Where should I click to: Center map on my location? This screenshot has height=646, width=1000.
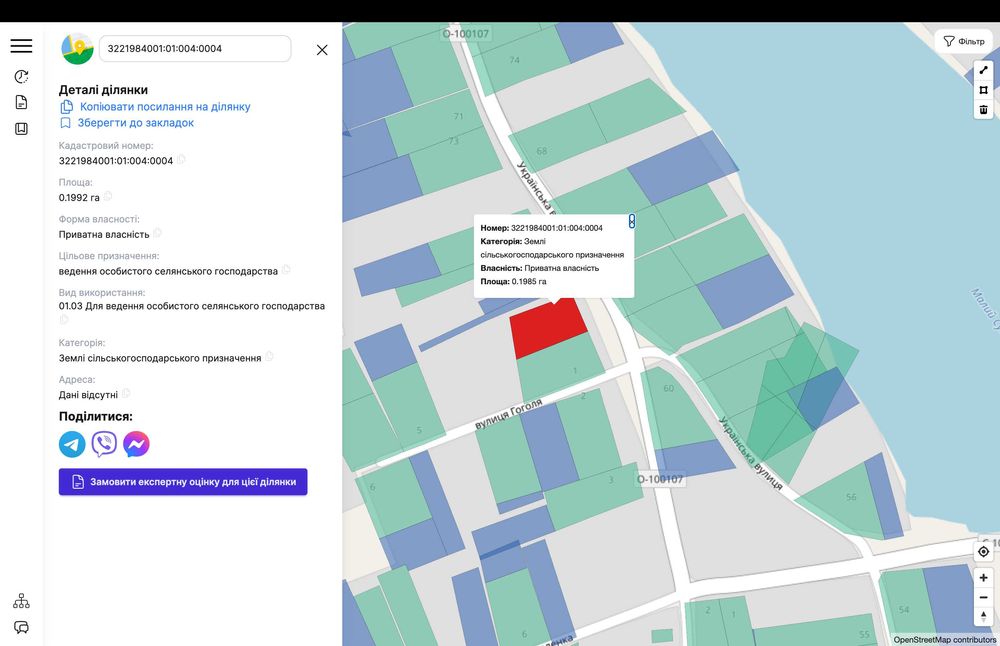(x=983, y=552)
